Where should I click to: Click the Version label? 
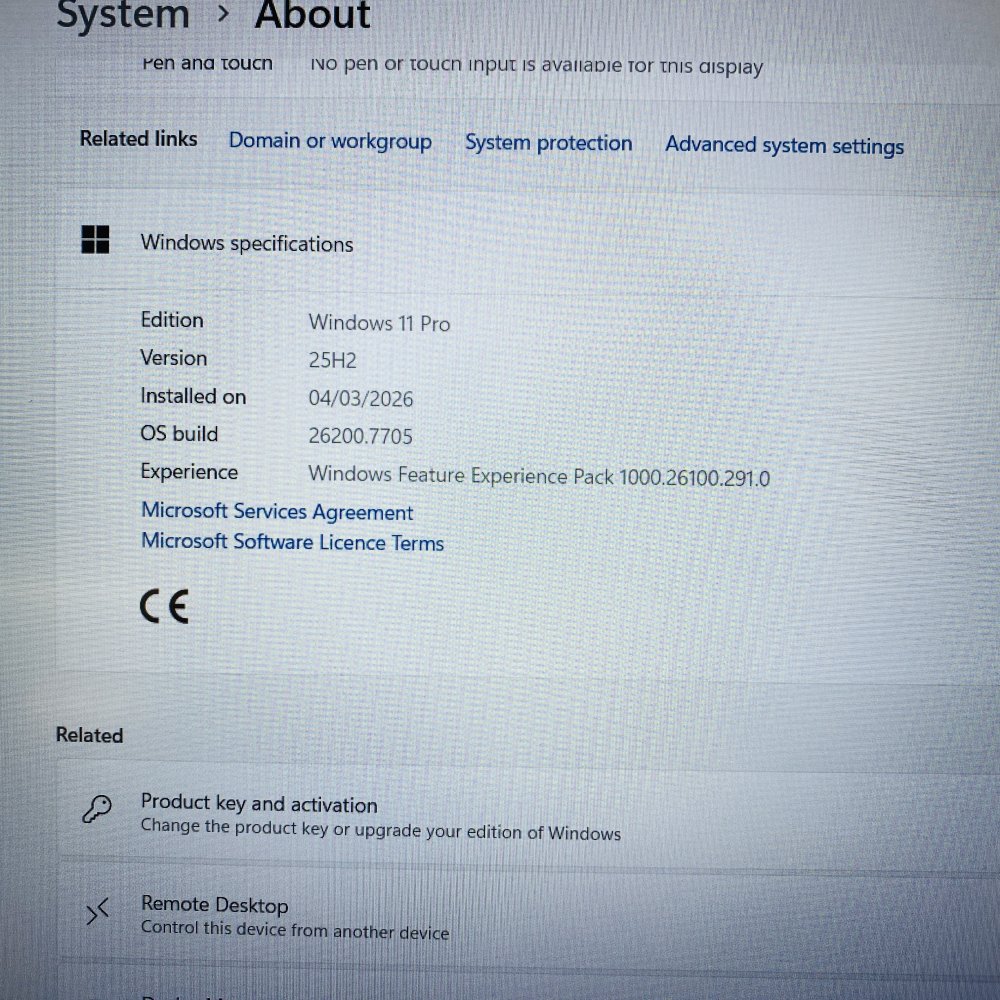pos(173,358)
